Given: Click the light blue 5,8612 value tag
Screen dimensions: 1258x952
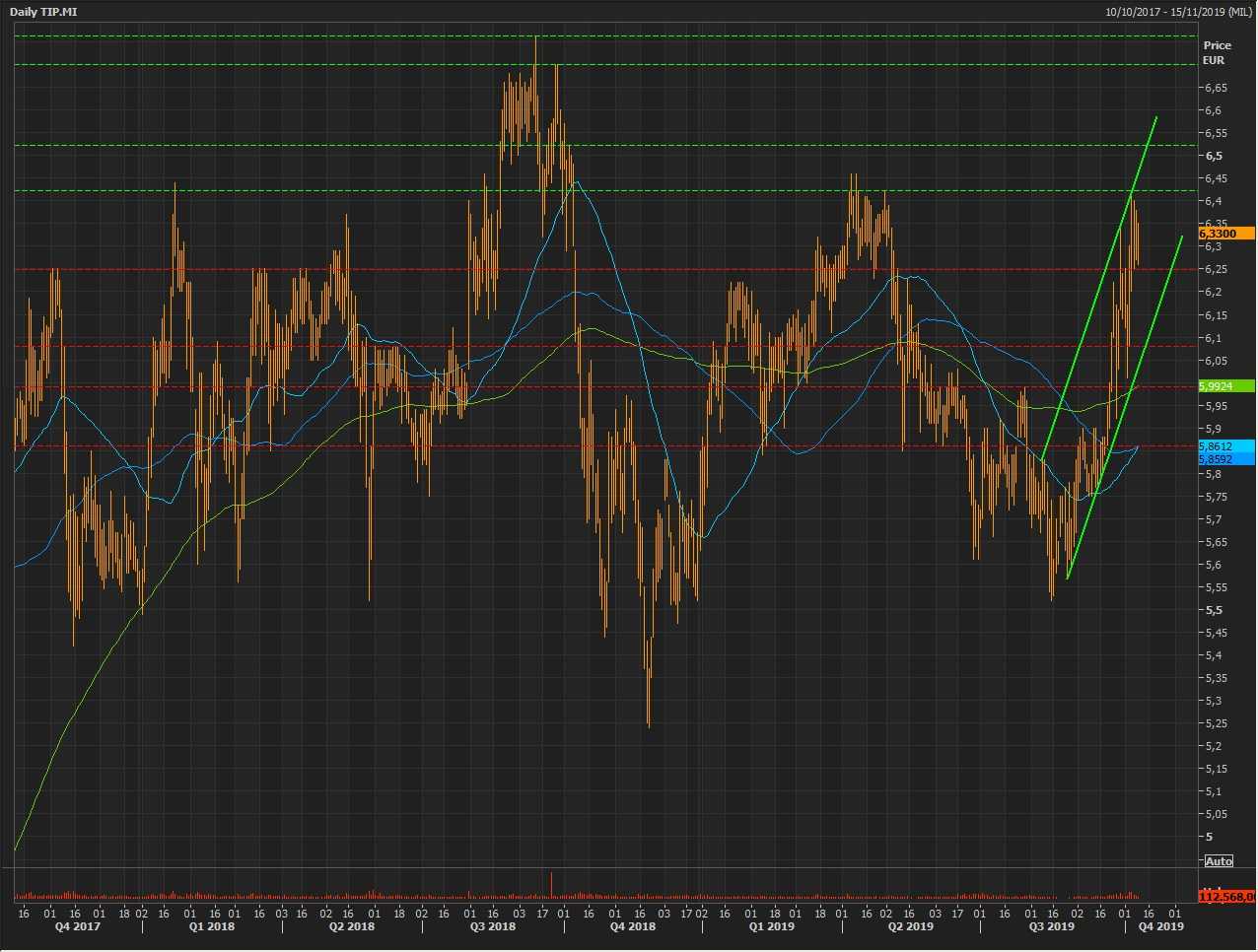Looking at the screenshot, I should point(1225,446).
